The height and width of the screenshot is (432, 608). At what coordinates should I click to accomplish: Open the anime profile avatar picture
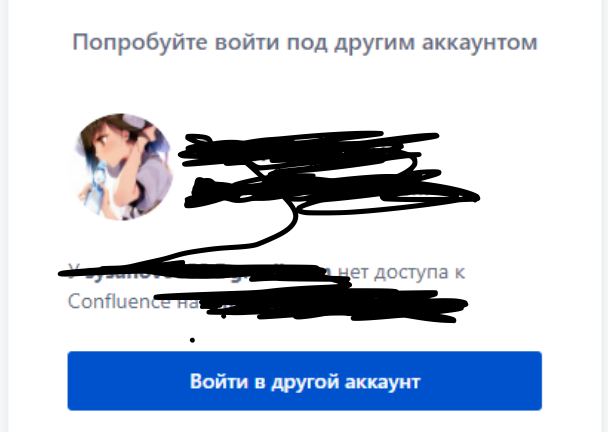[124, 167]
